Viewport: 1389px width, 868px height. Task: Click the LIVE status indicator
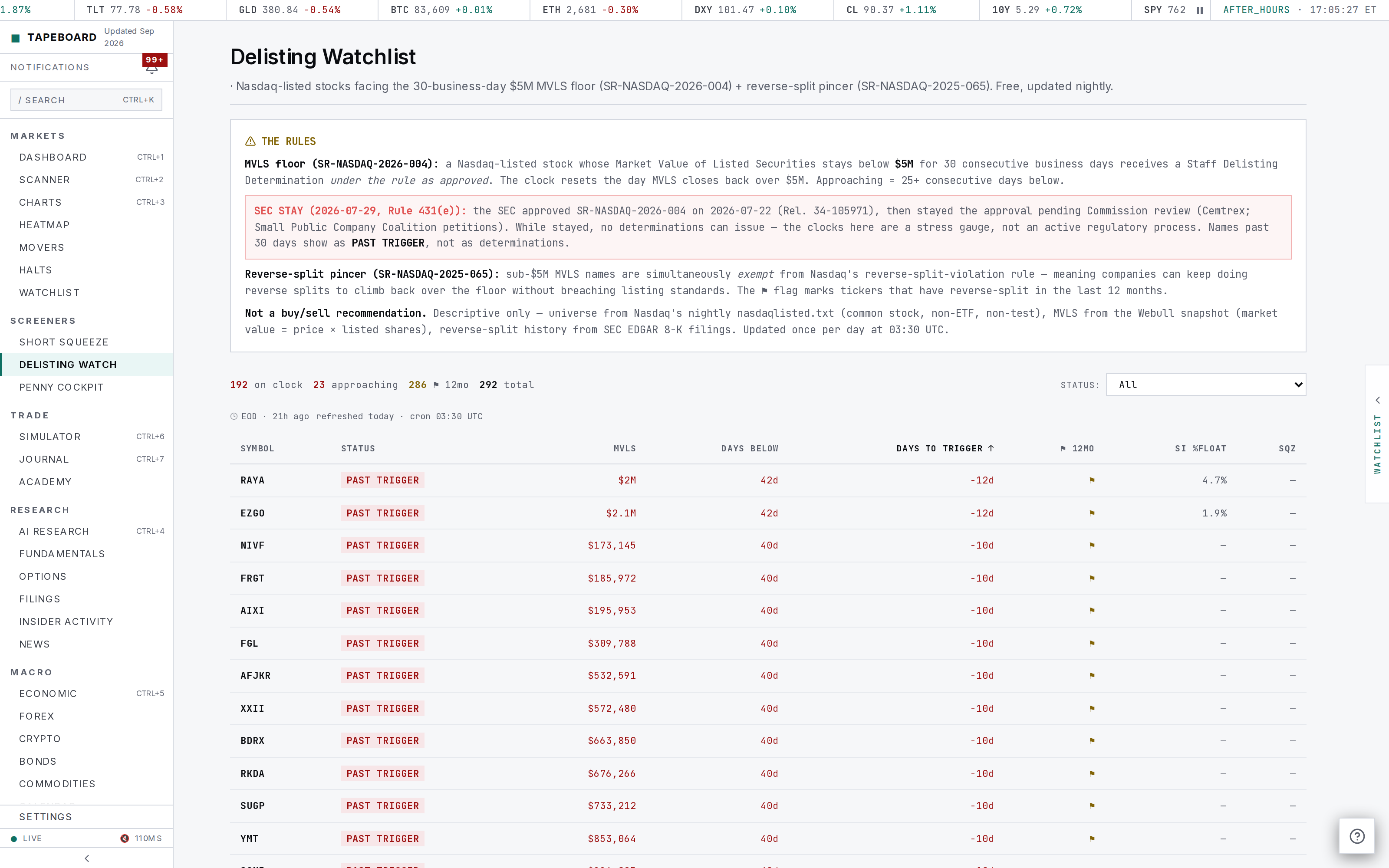point(26,839)
